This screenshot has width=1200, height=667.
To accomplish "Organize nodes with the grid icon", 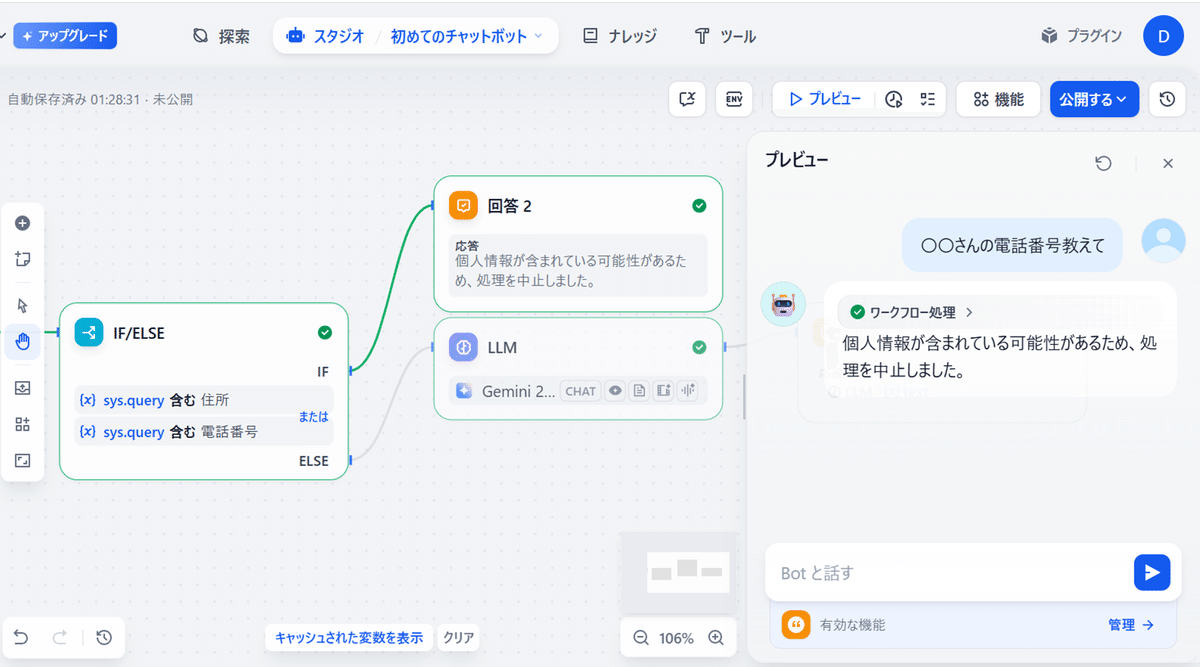I will pyautogui.click(x=23, y=424).
